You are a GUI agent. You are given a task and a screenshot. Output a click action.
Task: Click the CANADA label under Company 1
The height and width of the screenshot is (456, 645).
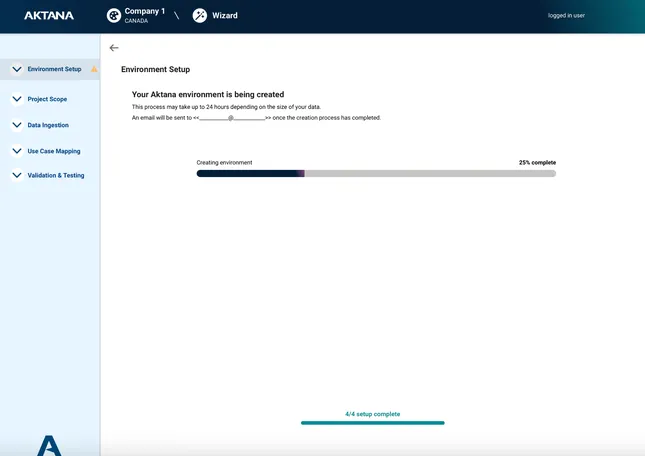tap(136, 21)
